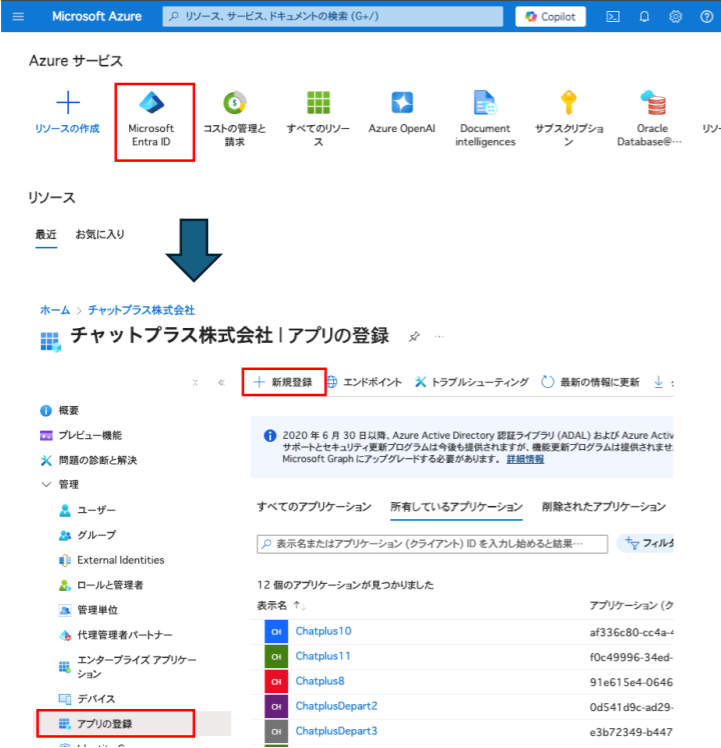Screen dimensions: 721x748
Task: Open the Chatplus8 application
Action: pyautogui.click(x=320, y=681)
